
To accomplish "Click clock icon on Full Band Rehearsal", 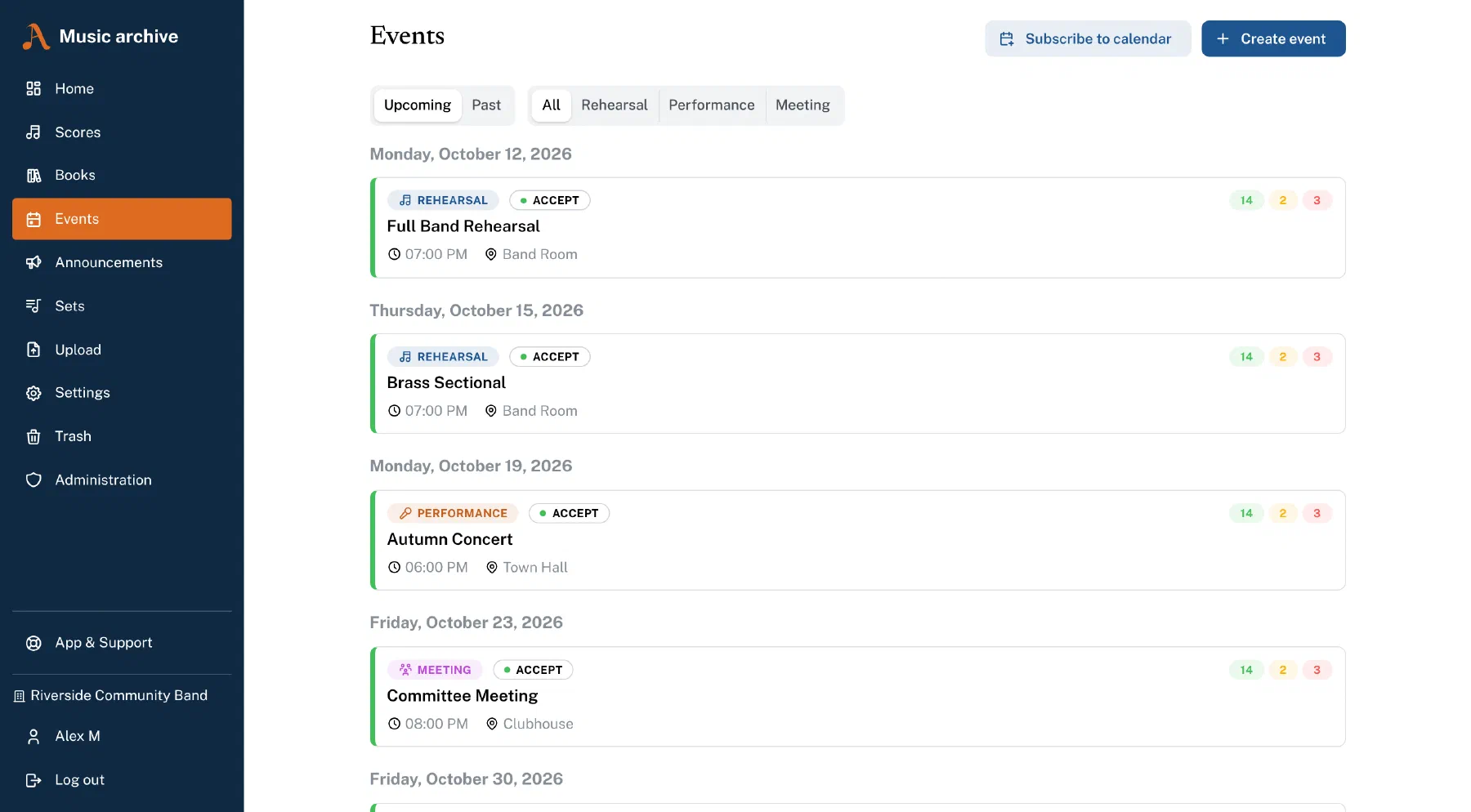I will [394, 254].
